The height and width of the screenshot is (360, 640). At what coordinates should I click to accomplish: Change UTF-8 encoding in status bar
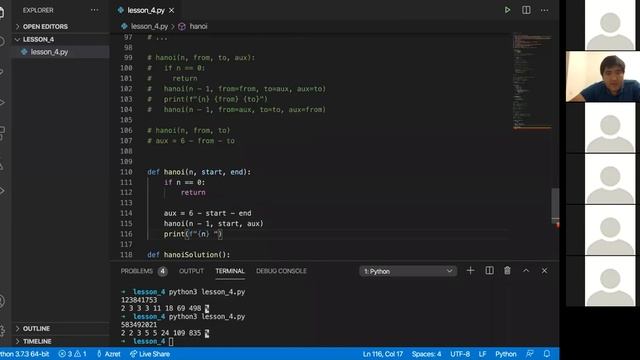[x=460, y=354]
